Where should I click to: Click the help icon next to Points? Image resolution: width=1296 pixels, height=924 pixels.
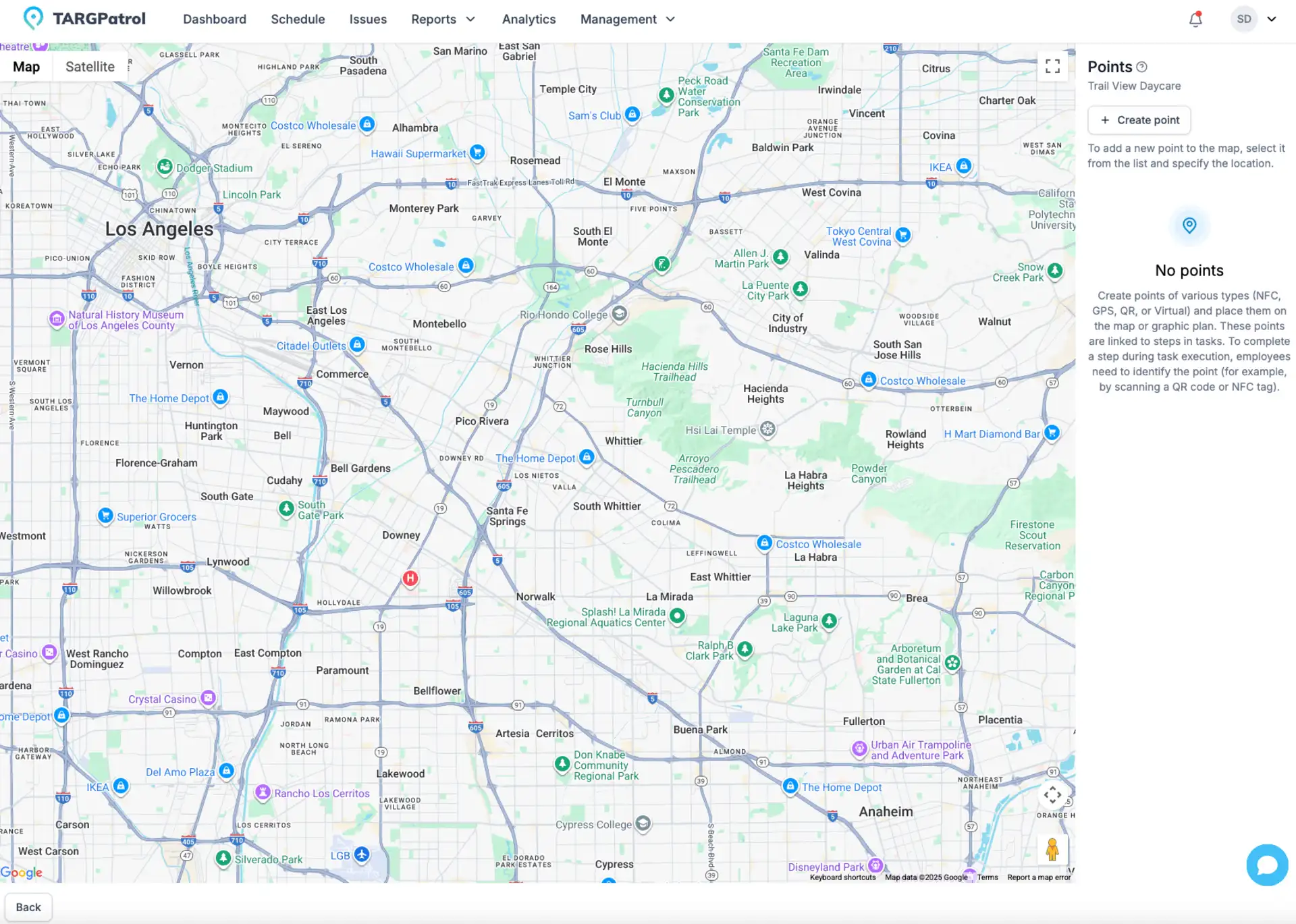tap(1142, 66)
